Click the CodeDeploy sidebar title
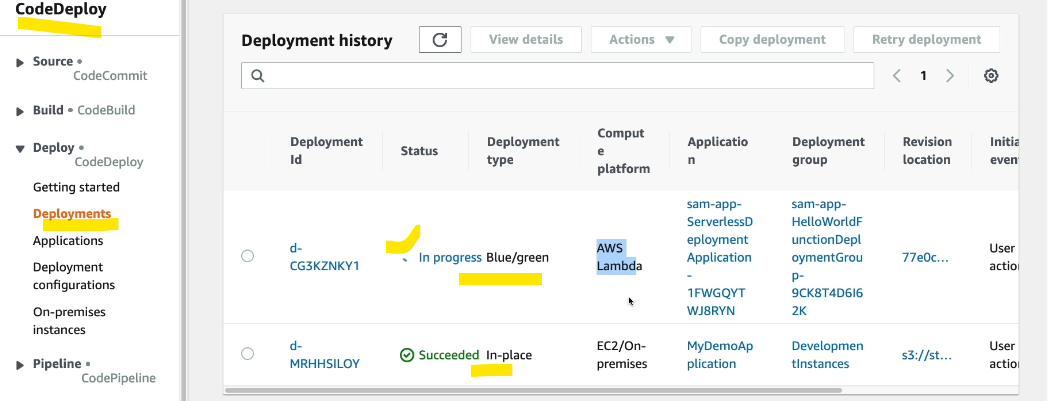This screenshot has height=401, width=1058. coord(61,9)
